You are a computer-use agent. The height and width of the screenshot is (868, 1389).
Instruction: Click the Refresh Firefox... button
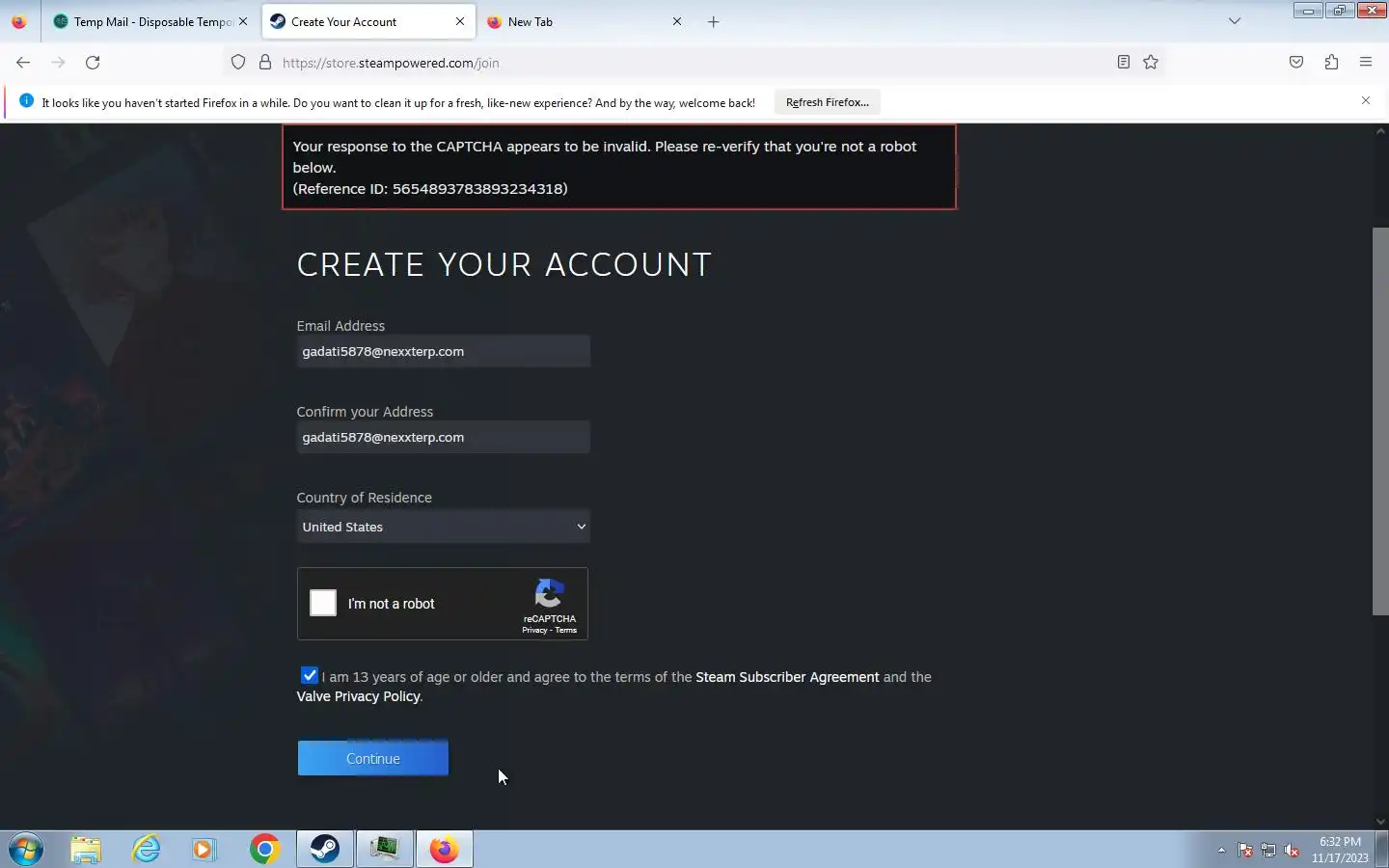[x=828, y=102]
